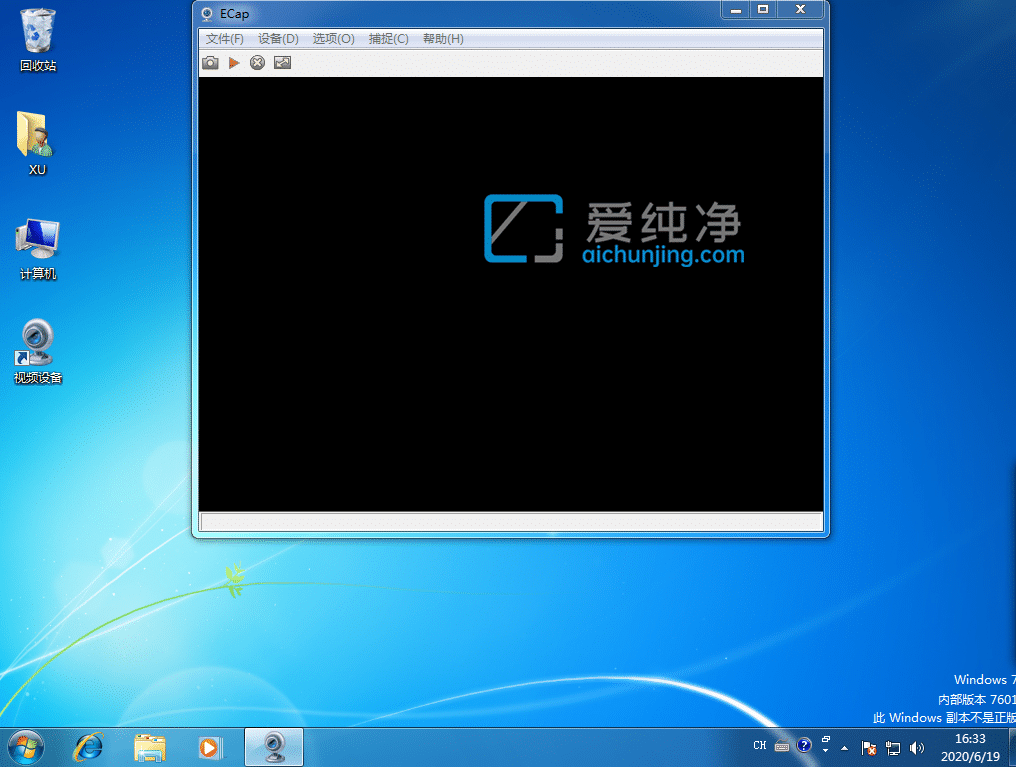
Task: Select the 视频设备 webcam shortcut icon
Action: pos(38,351)
